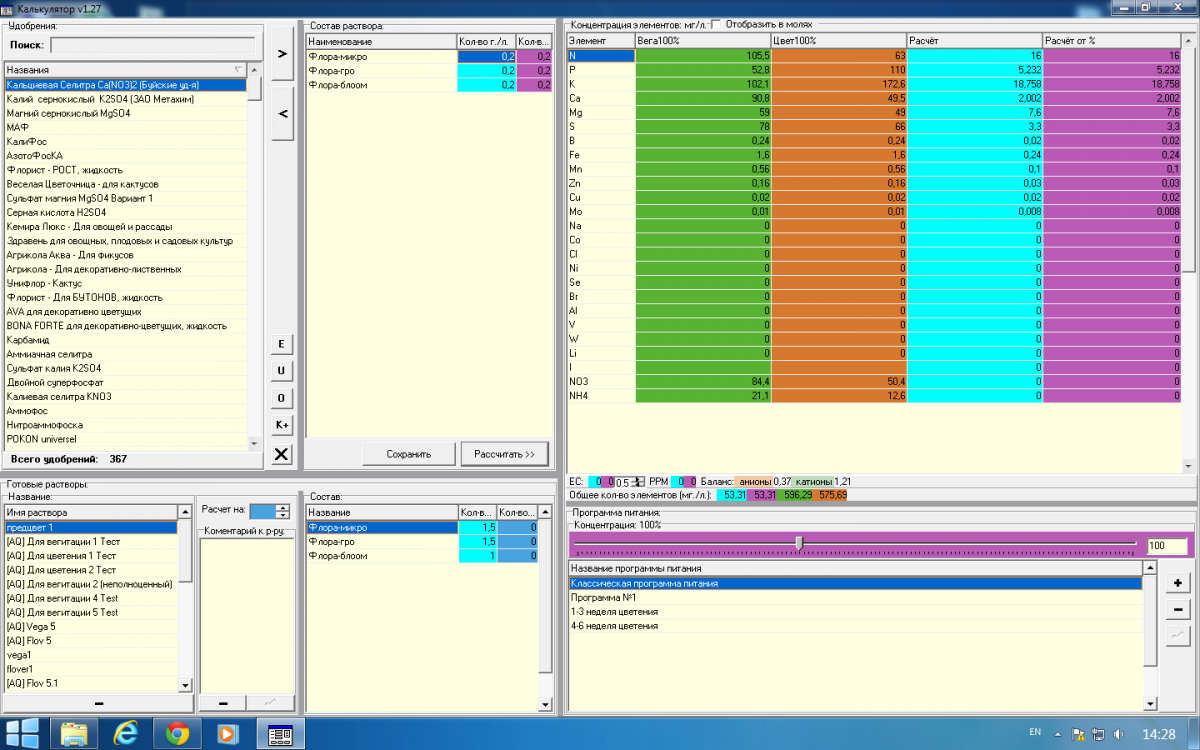Click the X delete button beside the fertilizer list
1200x750 pixels.
click(281, 455)
